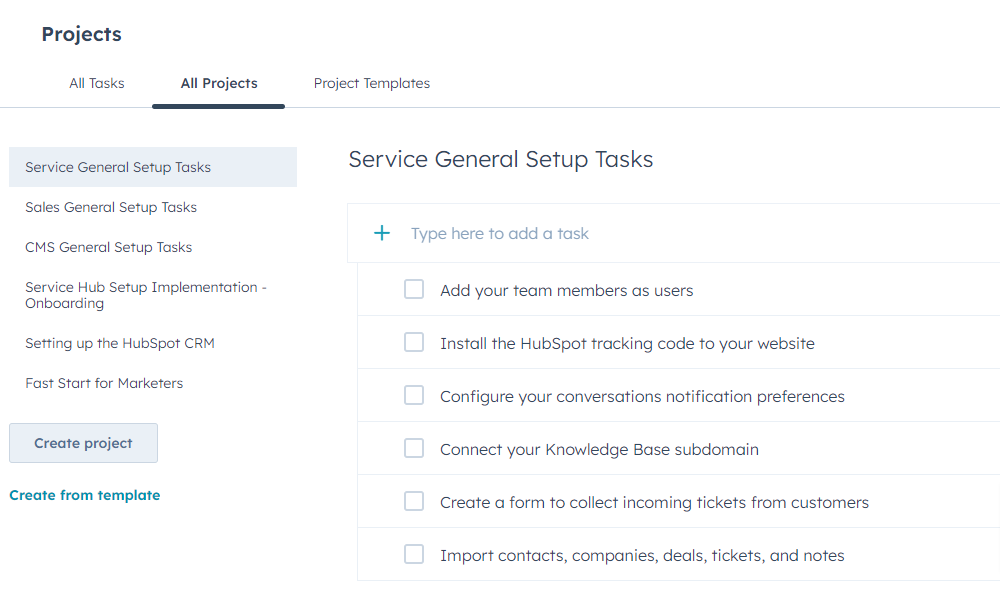Click the Create project button
The height and width of the screenshot is (591, 1000).
(83, 442)
